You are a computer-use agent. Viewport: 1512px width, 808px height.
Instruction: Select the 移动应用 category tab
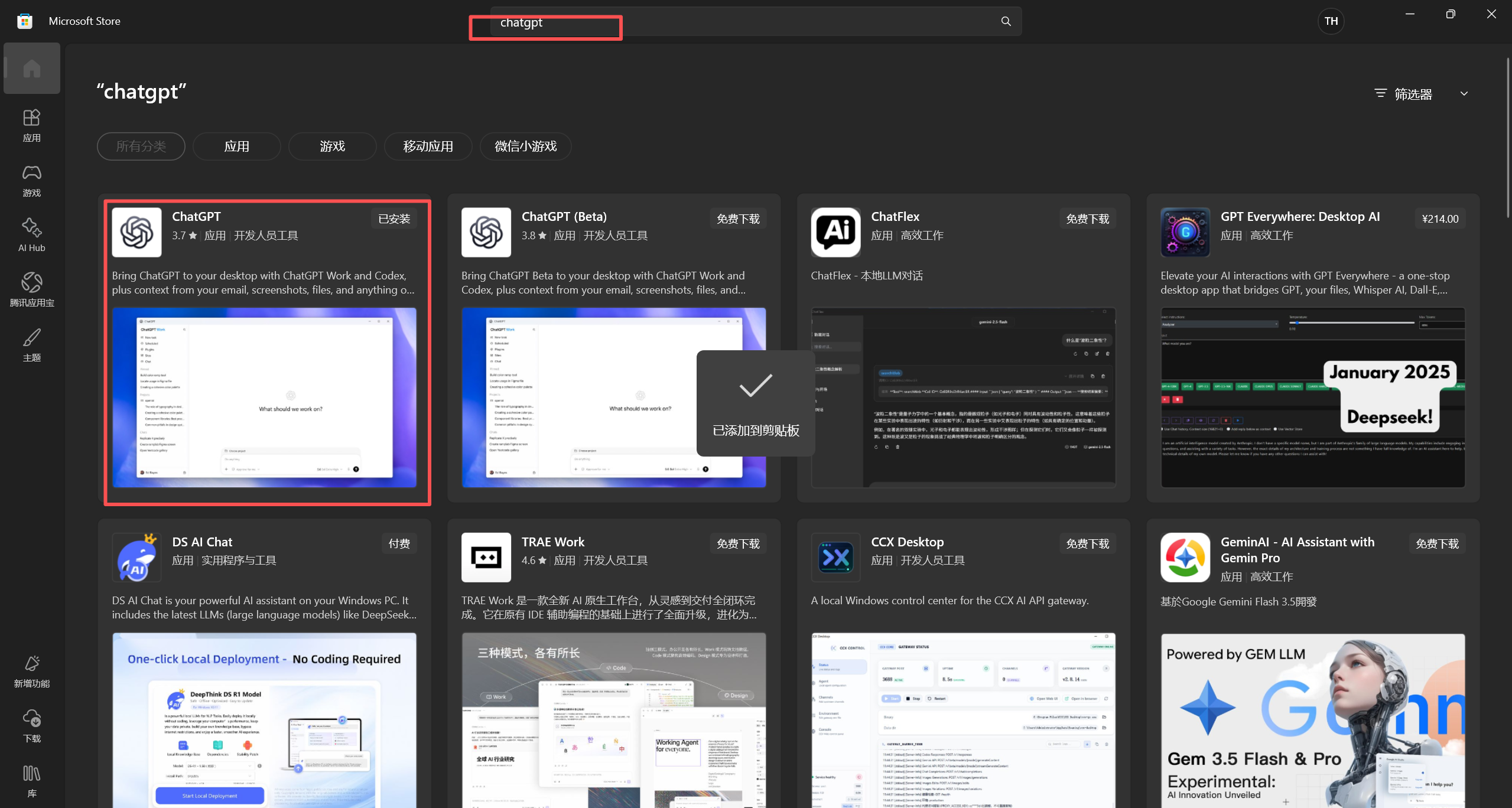[428, 146]
